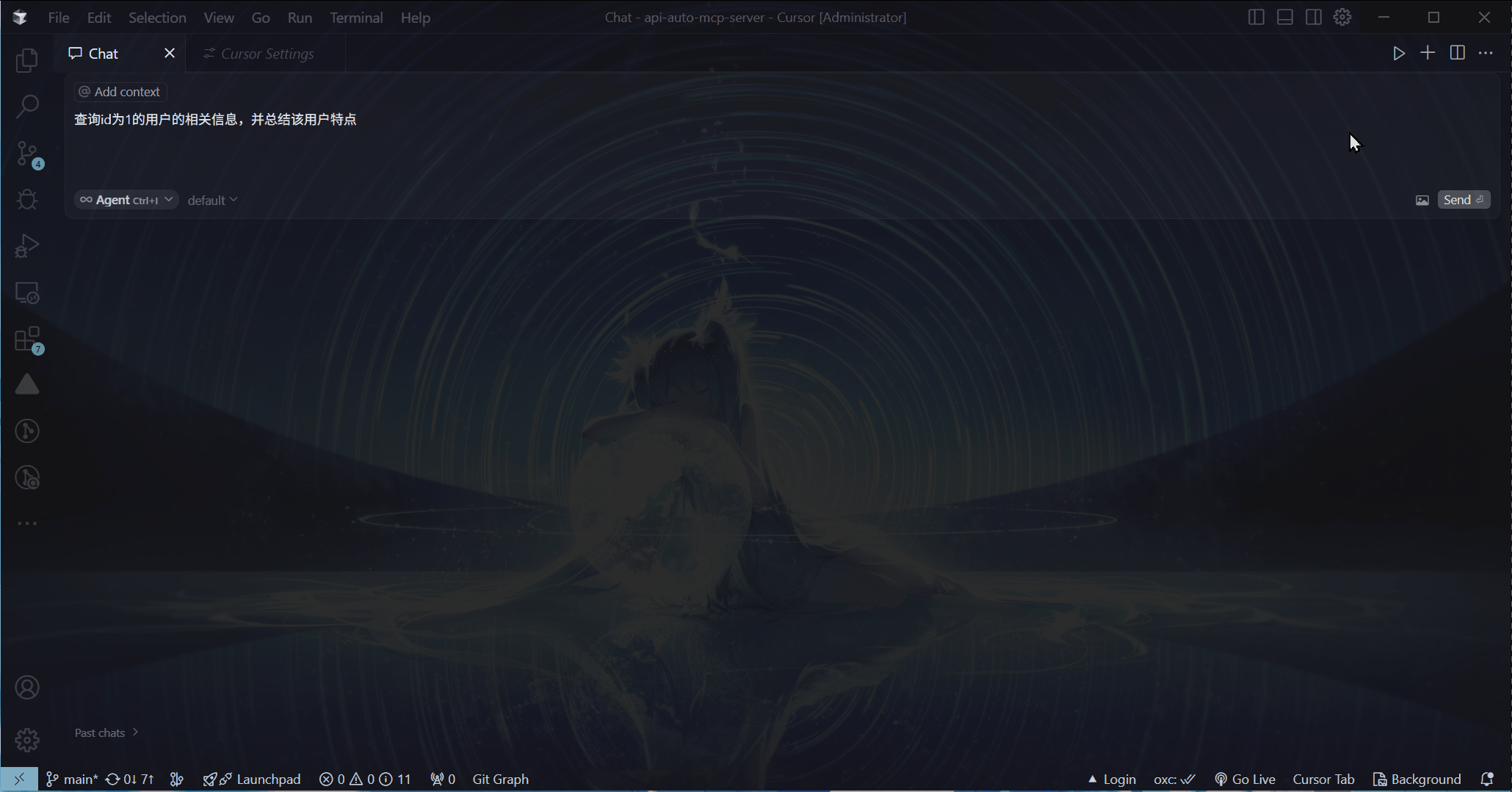The height and width of the screenshot is (792, 1512).
Task: Toggle bottom panel layout icon
Action: coord(1285,17)
